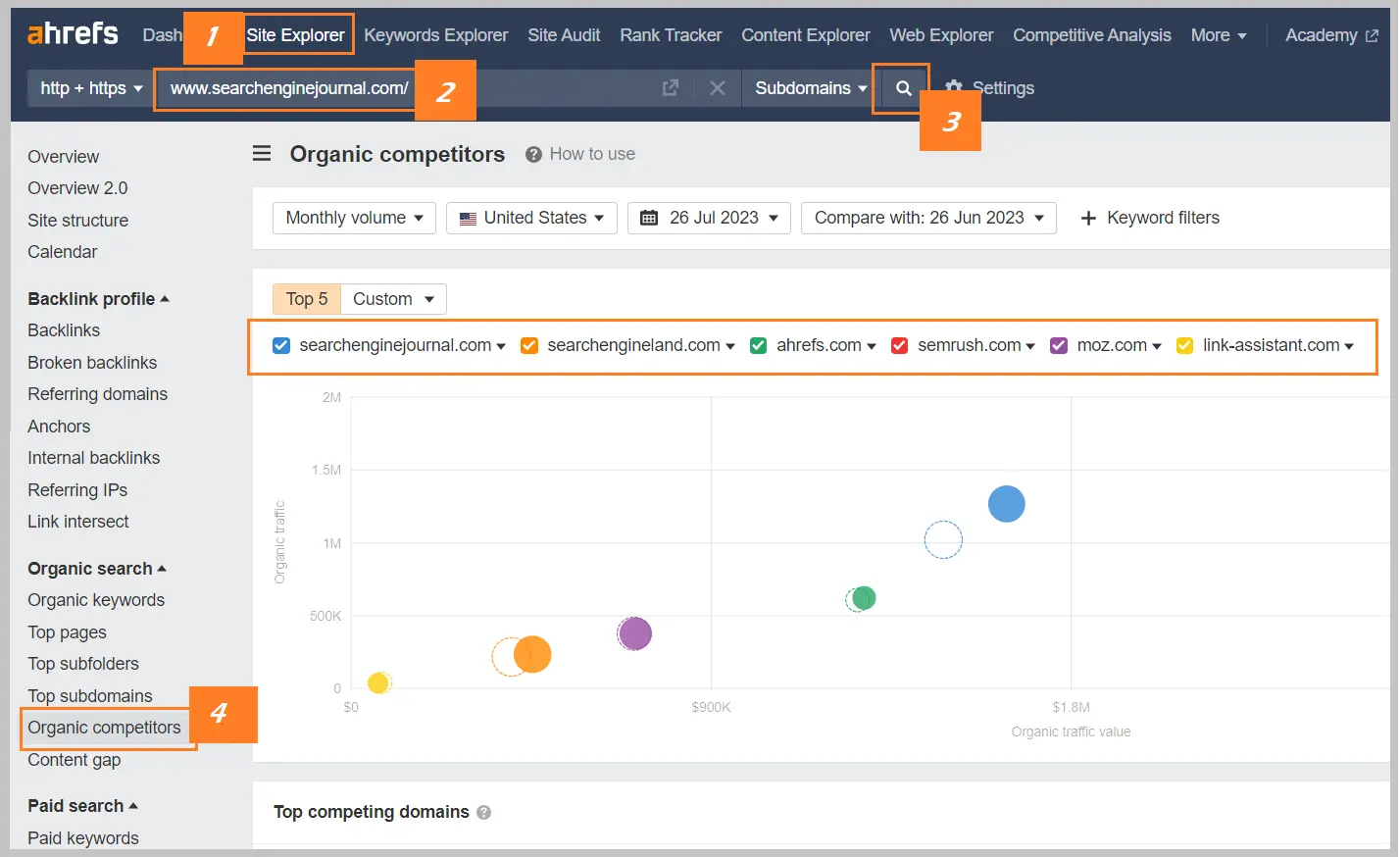The height and width of the screenshot is (857, 1400).
Task: Open the Monthly volume dropdown
Action: click(354, 218)
